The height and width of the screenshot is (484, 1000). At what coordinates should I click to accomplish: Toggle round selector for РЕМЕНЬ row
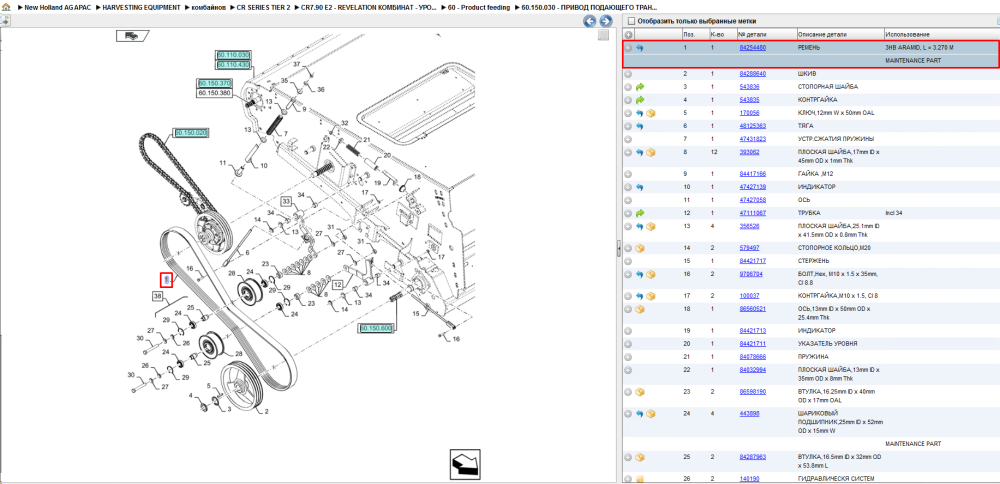(628, 48)
